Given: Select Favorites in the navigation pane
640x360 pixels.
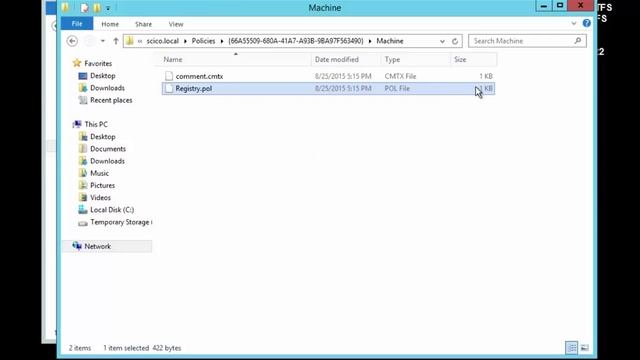Looking at the screenshot, I should (98, 64).
